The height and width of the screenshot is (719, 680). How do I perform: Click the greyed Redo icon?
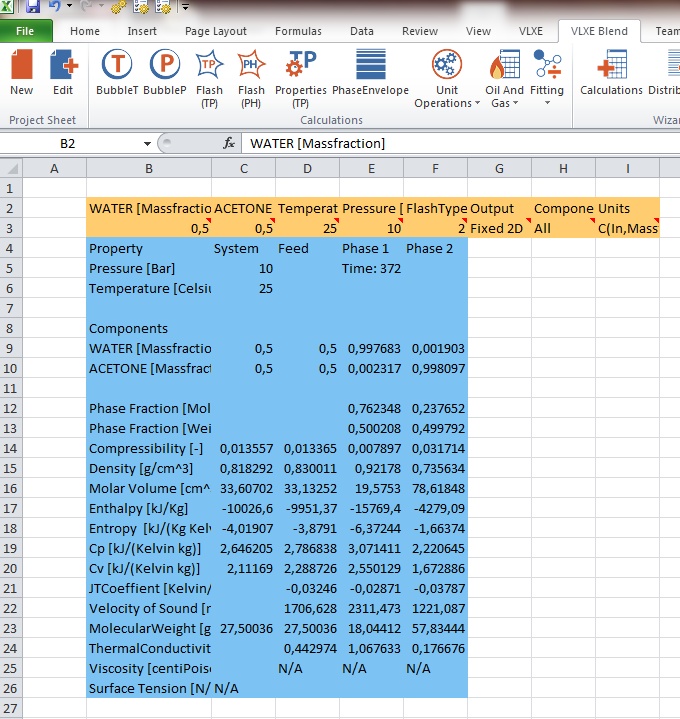(87, 6)
